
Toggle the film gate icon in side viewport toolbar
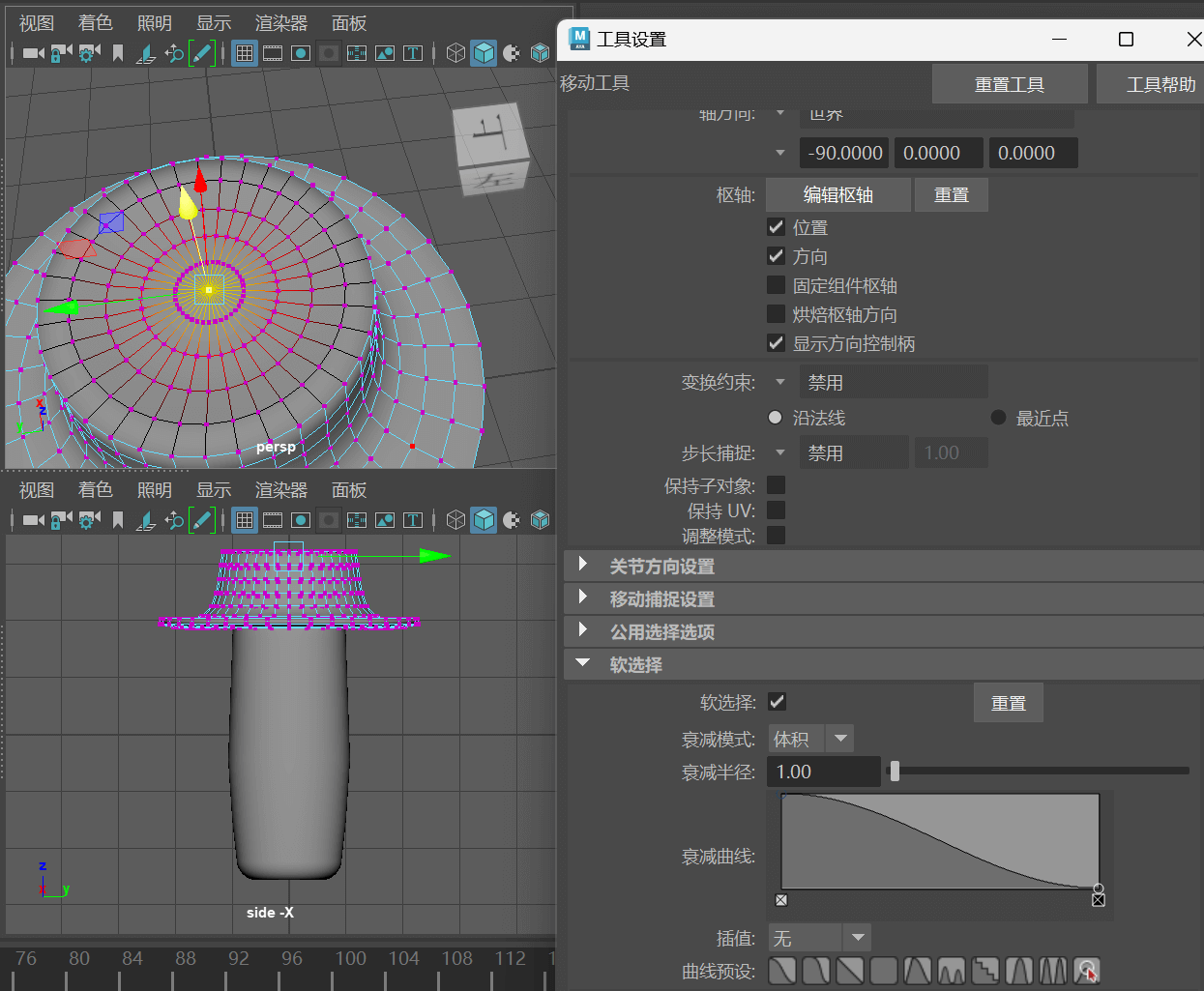coord(273,520)
